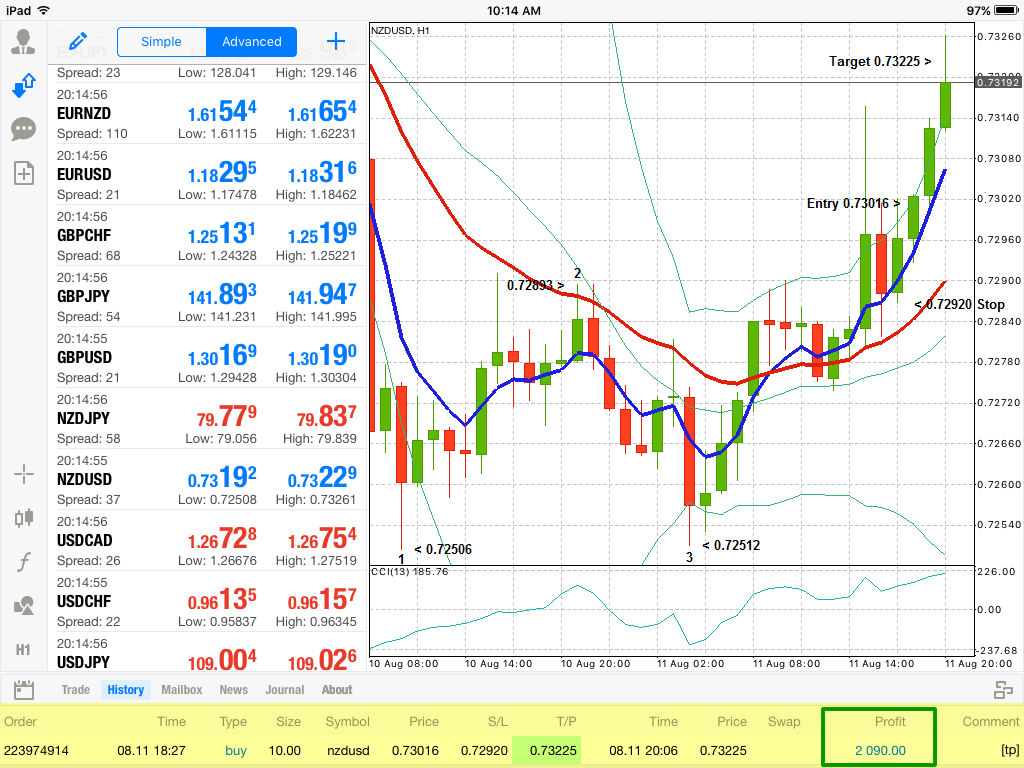
Task: Open the About tab
Action: point(337,690)
